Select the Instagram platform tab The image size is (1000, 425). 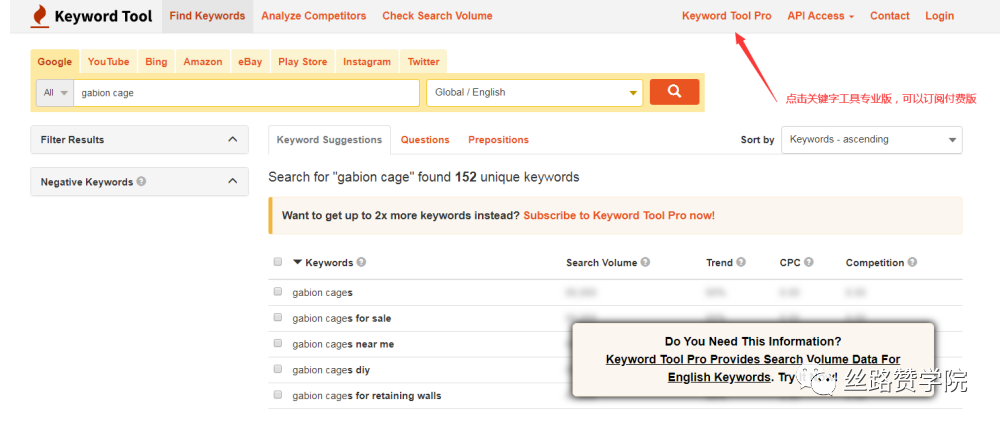coord(367,62)
